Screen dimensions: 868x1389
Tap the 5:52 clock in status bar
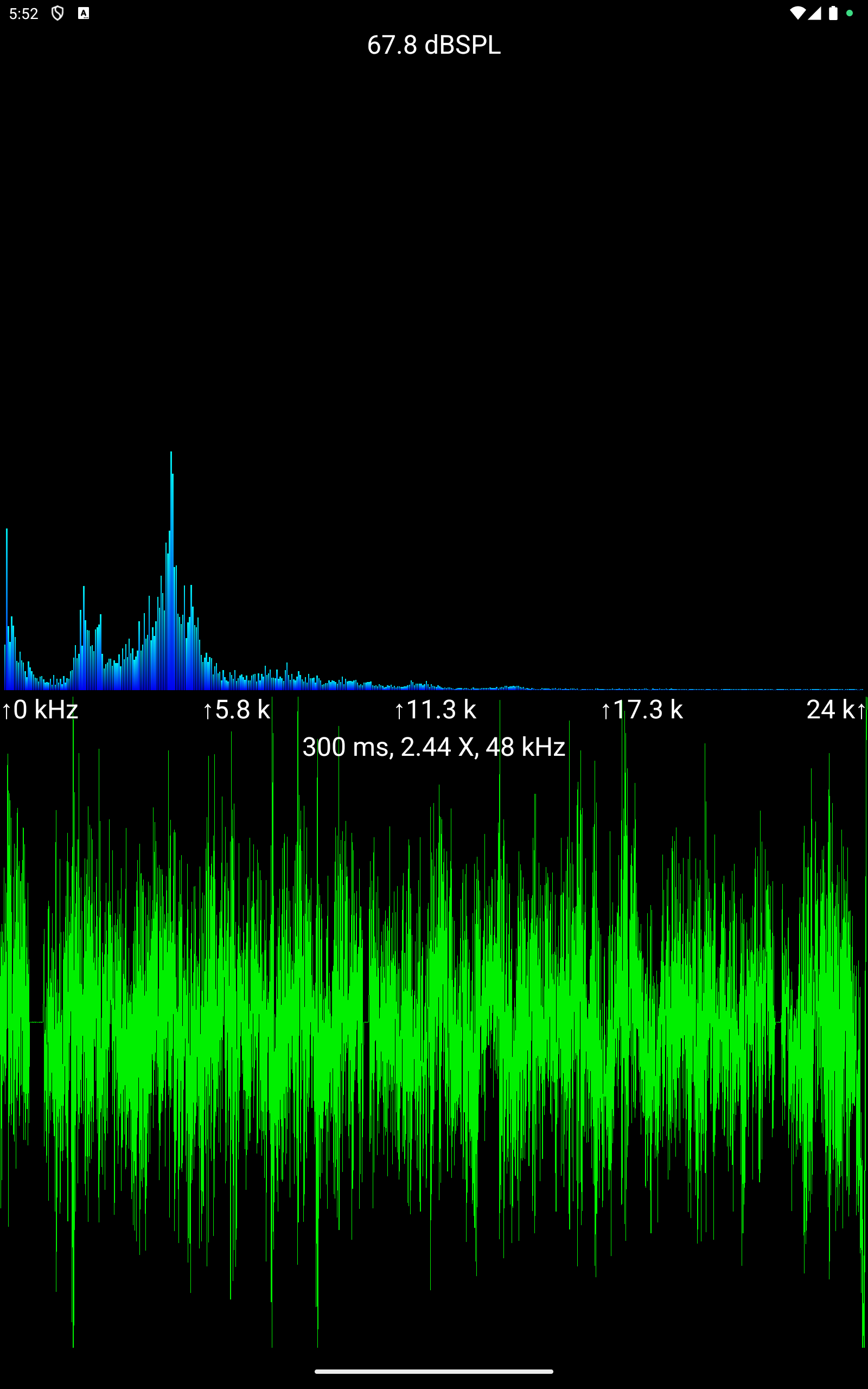tap(23, 14)
